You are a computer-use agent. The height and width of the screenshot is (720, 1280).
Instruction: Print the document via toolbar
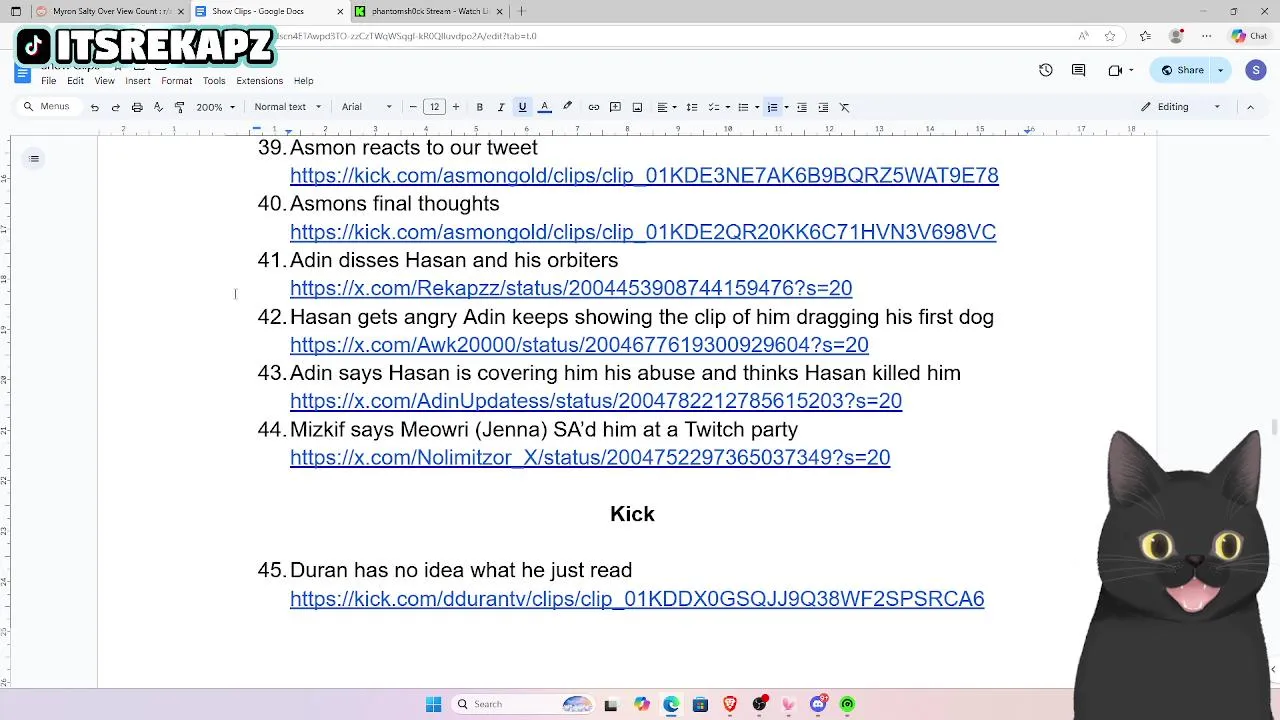tap(137, 107)
